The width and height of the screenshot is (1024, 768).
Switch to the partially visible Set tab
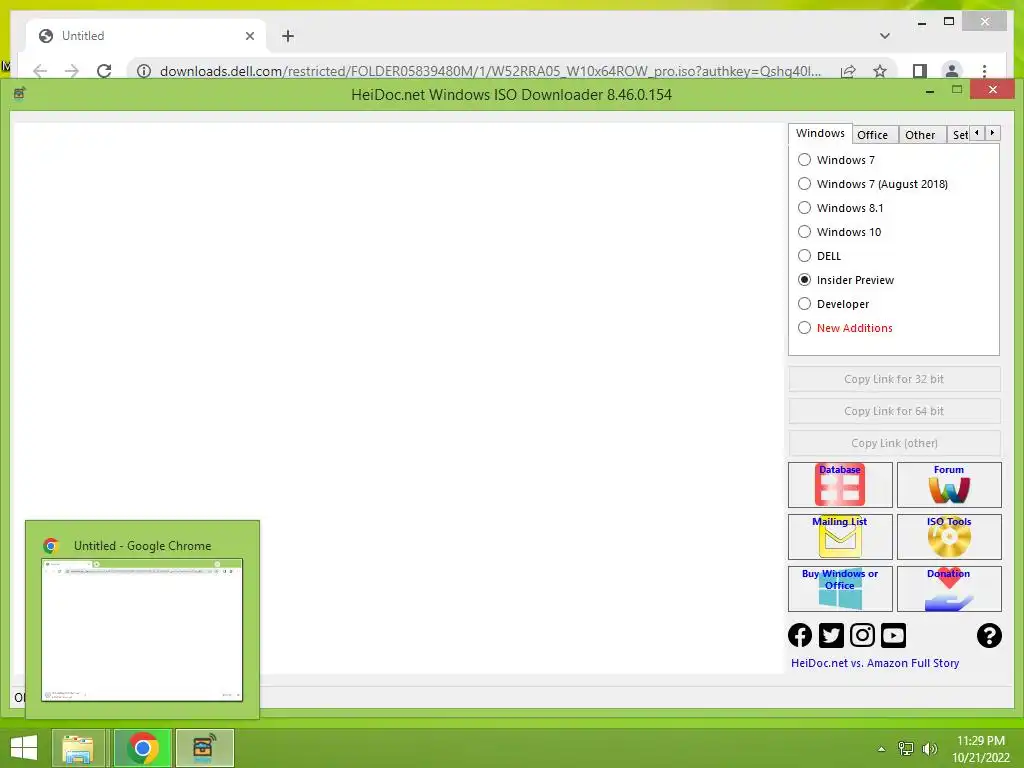tap(959, 135)
